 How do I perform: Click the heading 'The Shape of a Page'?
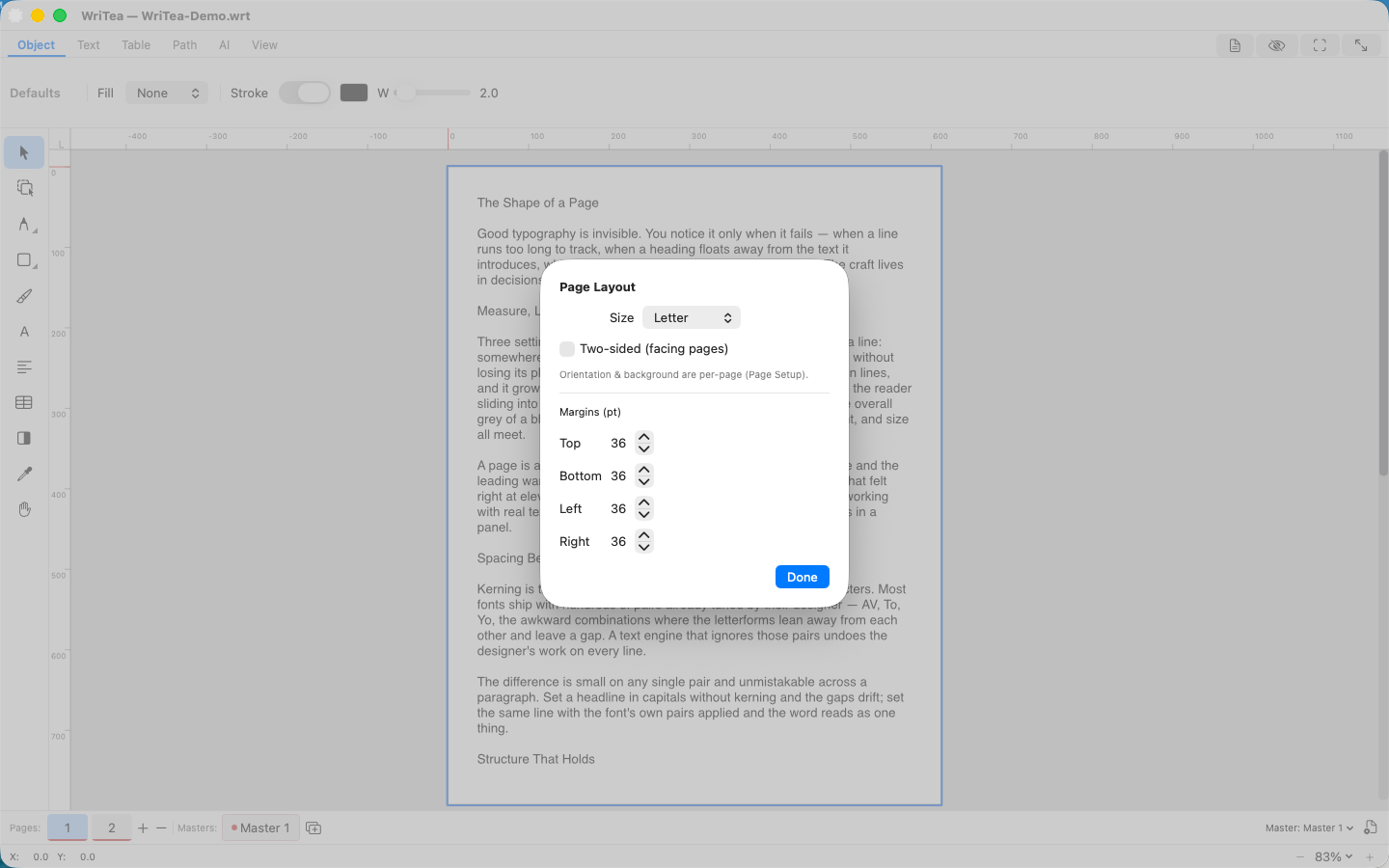(x=538, y=203)
